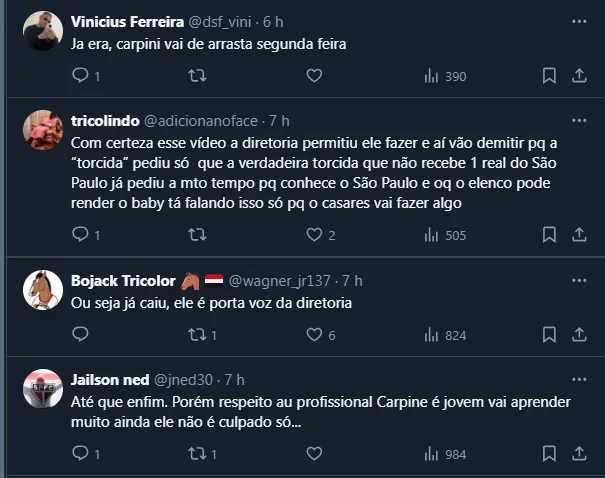Reply to Vinicius Ferreira's tweet
This screenshot has width=605, height=478.
tap(80, 76)
